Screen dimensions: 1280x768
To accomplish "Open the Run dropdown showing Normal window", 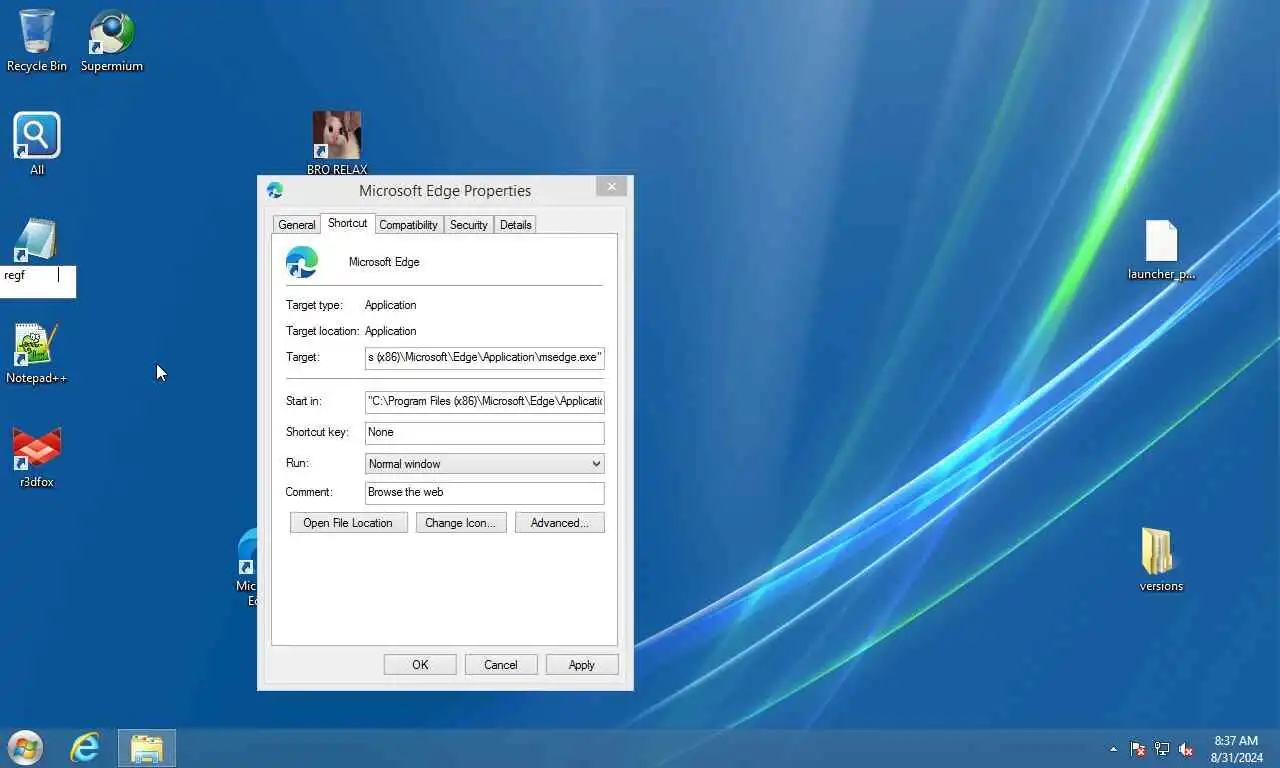I will coord(484,464).
